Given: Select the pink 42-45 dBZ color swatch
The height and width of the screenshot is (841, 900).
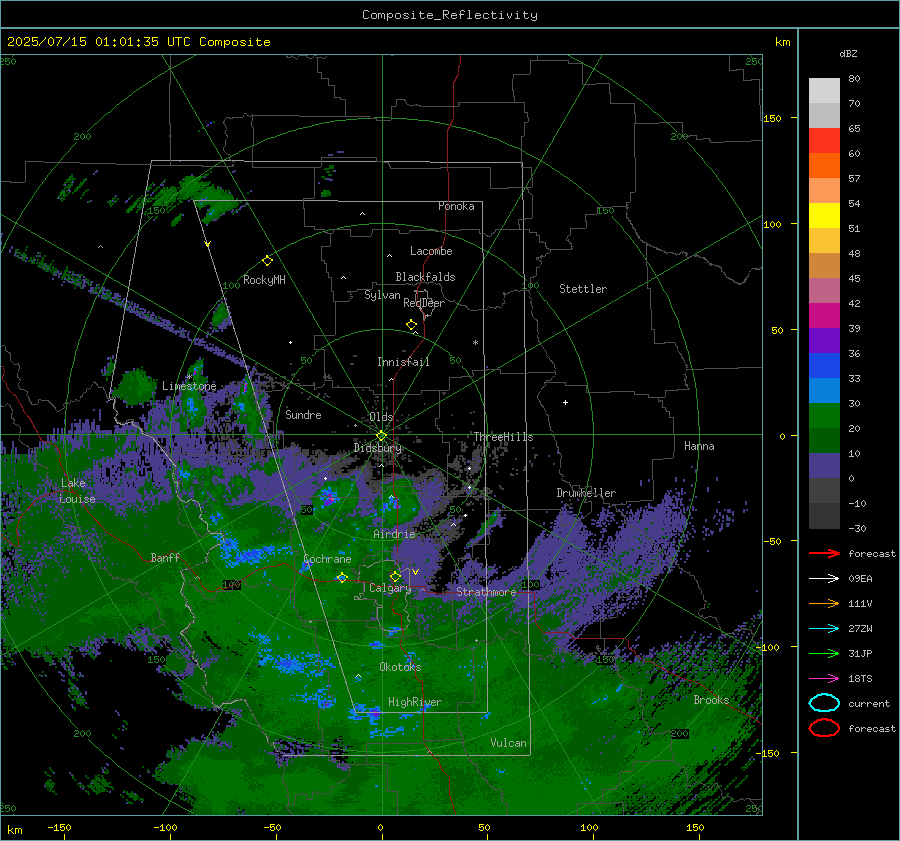Looking at the screenshot, I should click(824, 290).
